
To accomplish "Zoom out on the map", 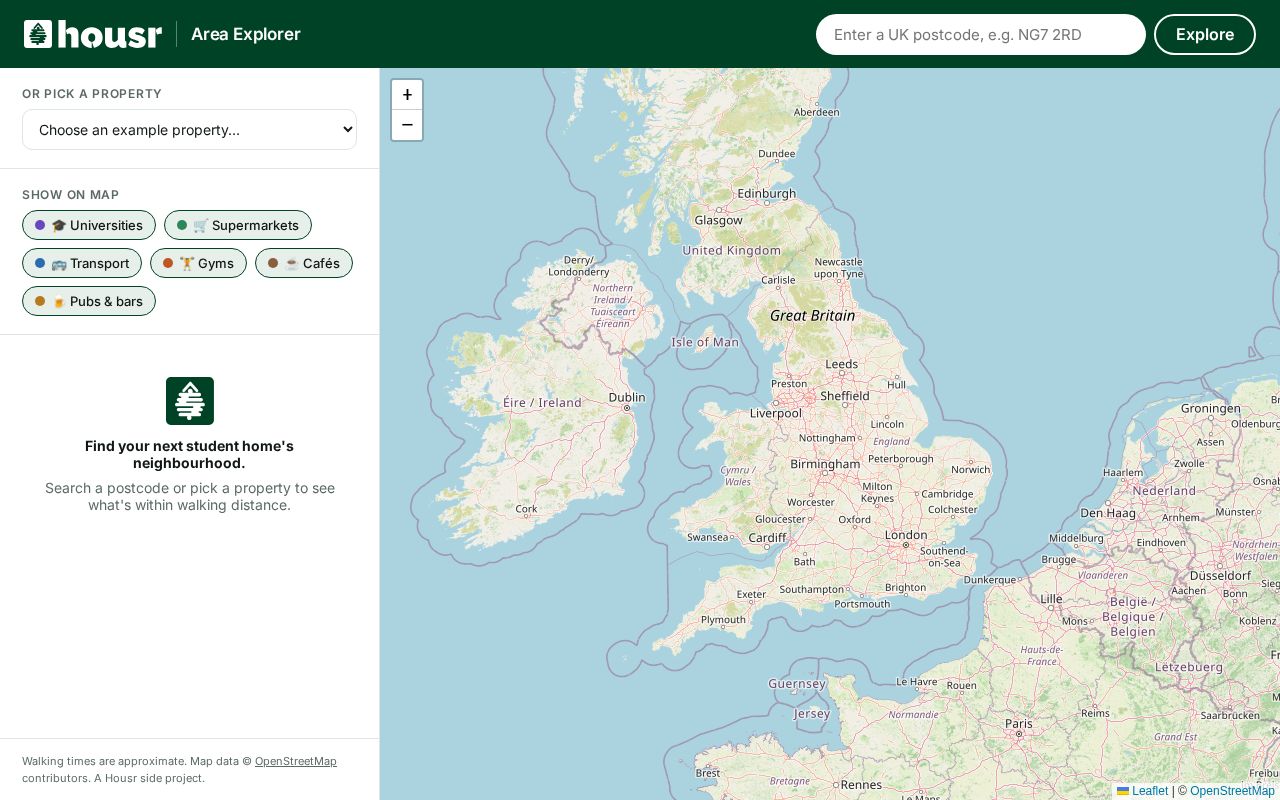I will pos(407,125).
